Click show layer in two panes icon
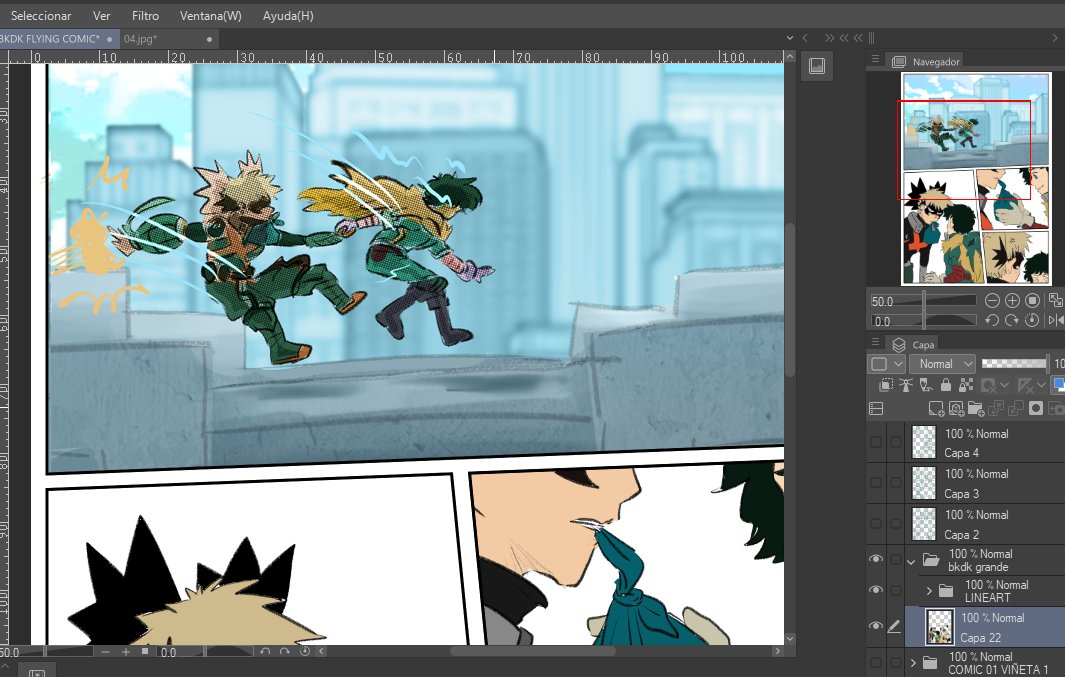The width and height of the screenshot is (1065, 677). (x=876, y=408)
